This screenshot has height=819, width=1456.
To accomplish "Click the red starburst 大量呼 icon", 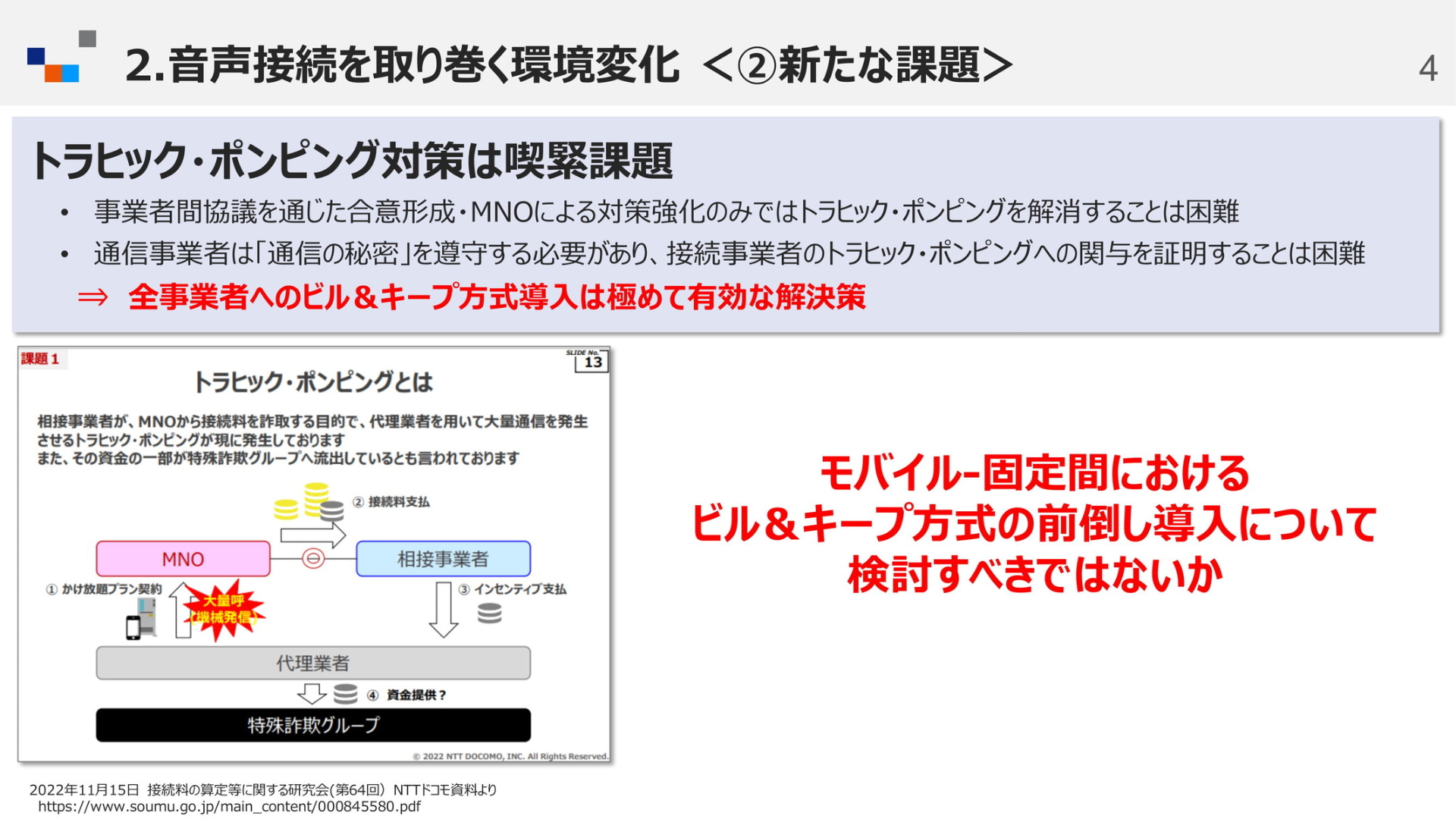I will coord(222,610).
